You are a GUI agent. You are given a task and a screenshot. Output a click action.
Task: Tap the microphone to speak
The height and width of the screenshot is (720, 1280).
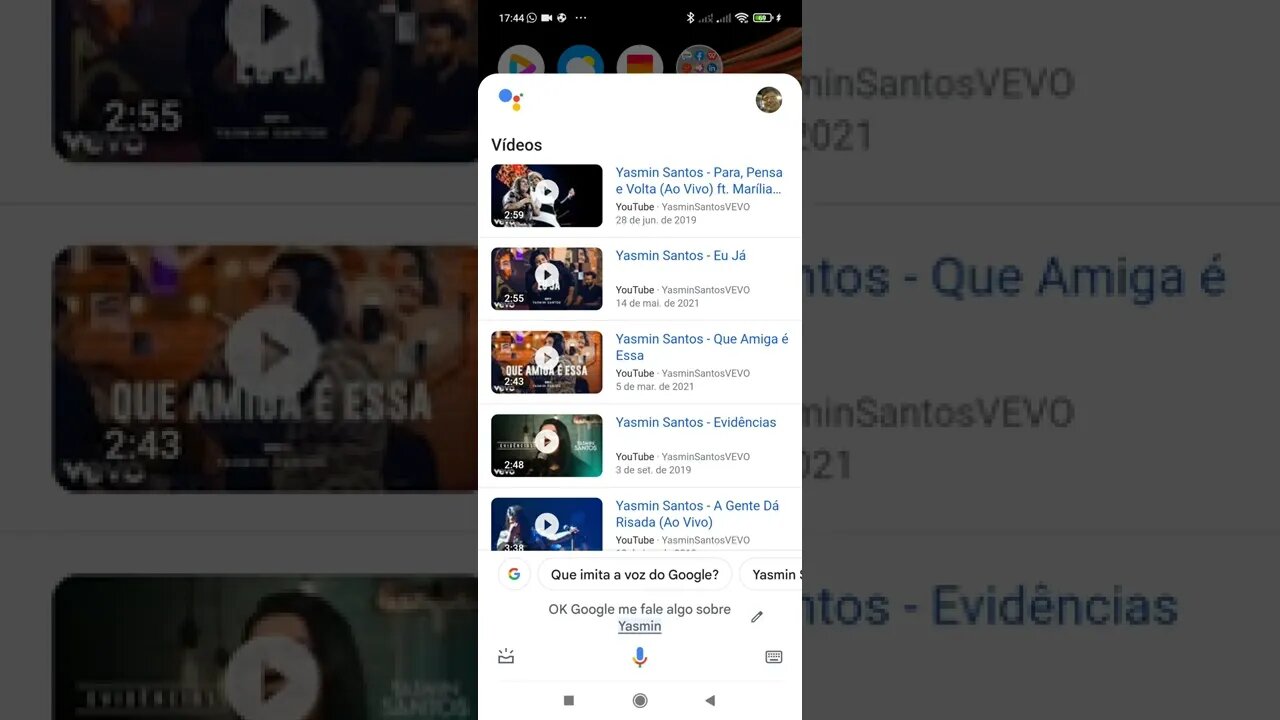(x=640, y=657)
